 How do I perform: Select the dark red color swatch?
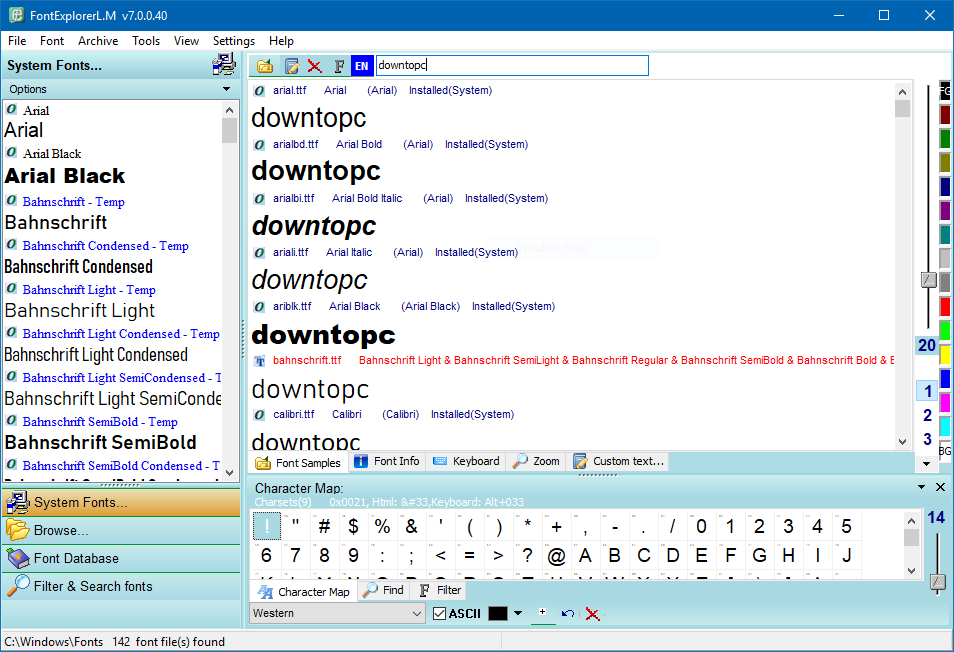click(945, 114)
